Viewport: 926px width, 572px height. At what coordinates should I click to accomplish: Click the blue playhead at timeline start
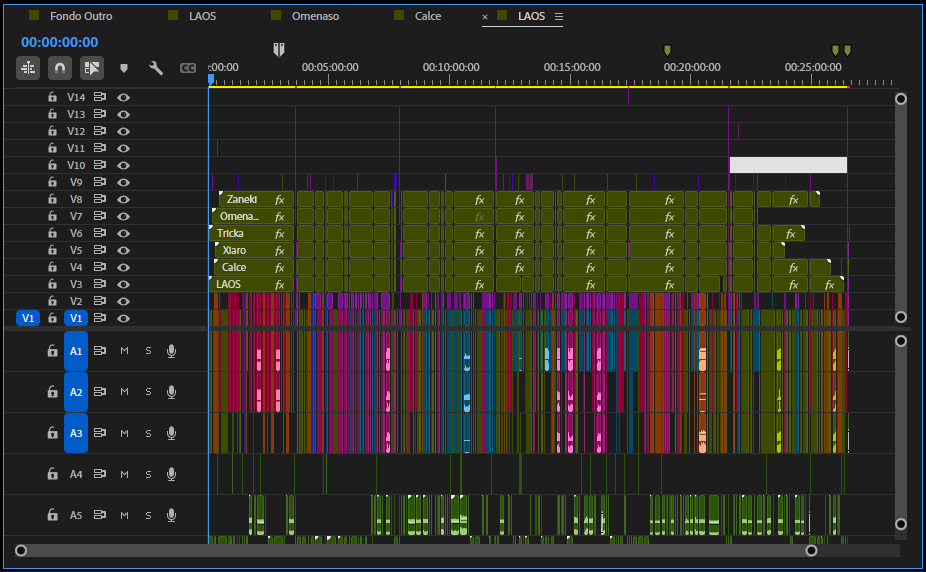[x=211, y=79]
